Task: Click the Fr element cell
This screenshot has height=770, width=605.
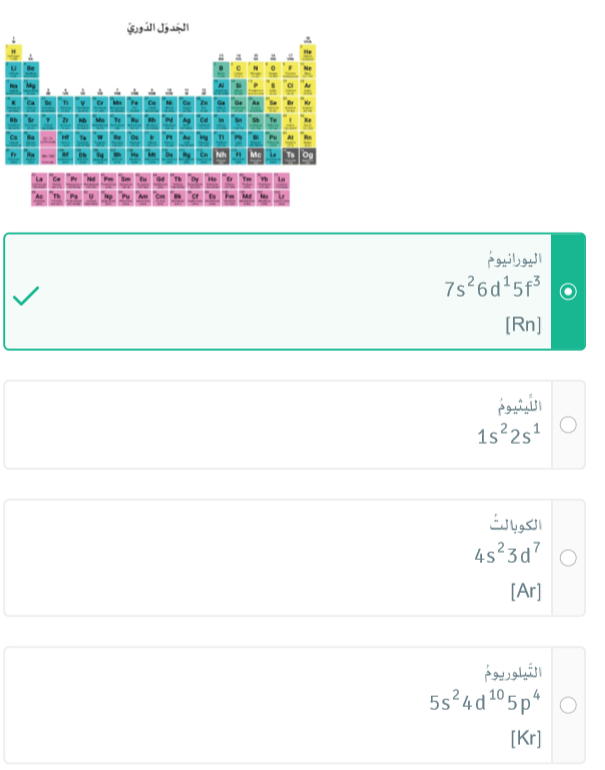Action: [14, 155]
